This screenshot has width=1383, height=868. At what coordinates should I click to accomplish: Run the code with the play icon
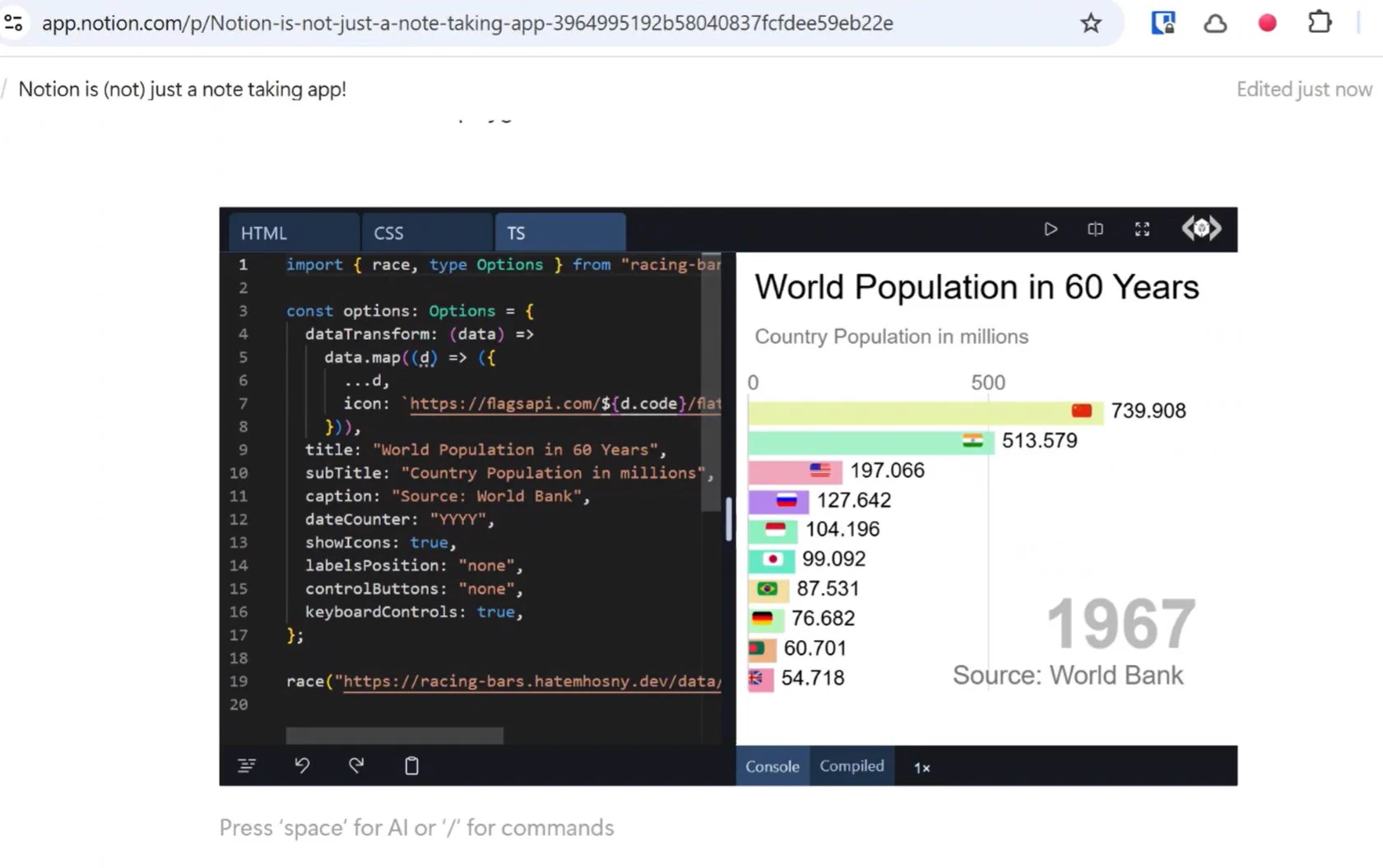pos(1051,230)
